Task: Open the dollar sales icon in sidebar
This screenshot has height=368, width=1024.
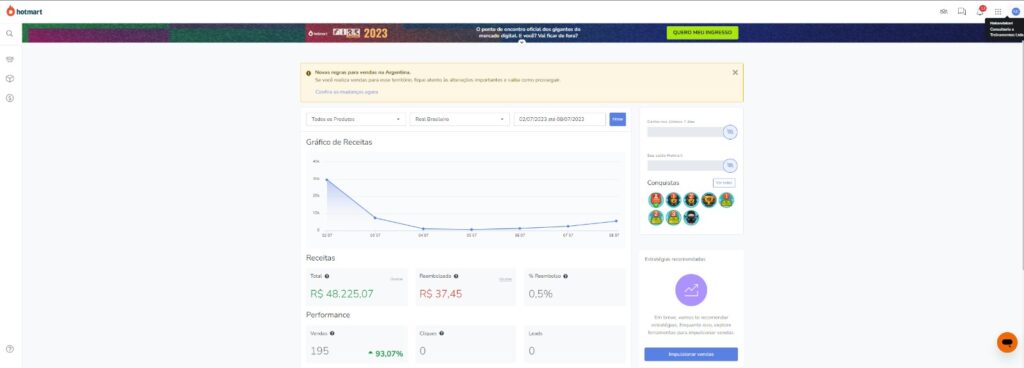Action: pos(10,98)
